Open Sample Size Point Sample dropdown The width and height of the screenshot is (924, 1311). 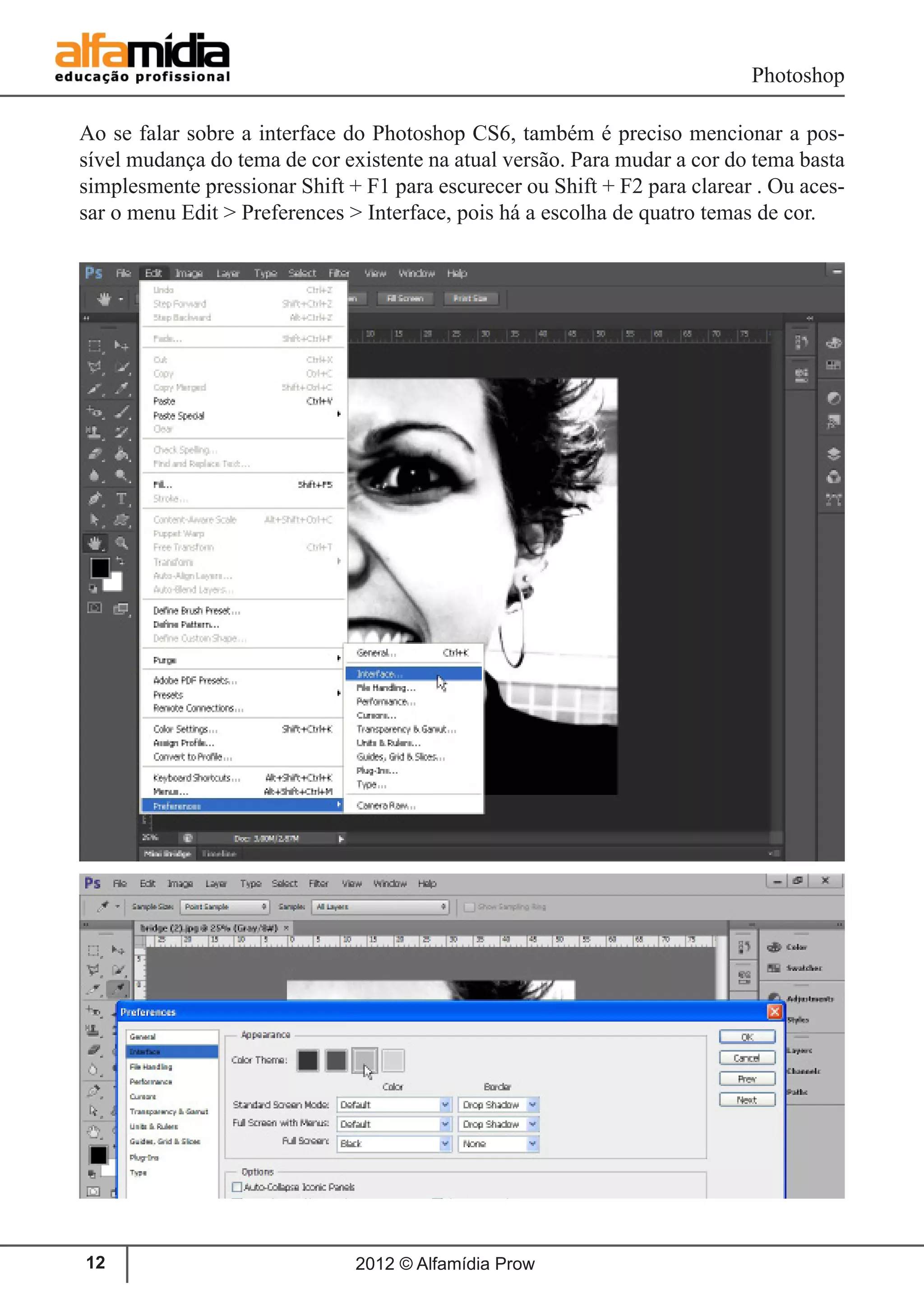[x=224, y=907]
